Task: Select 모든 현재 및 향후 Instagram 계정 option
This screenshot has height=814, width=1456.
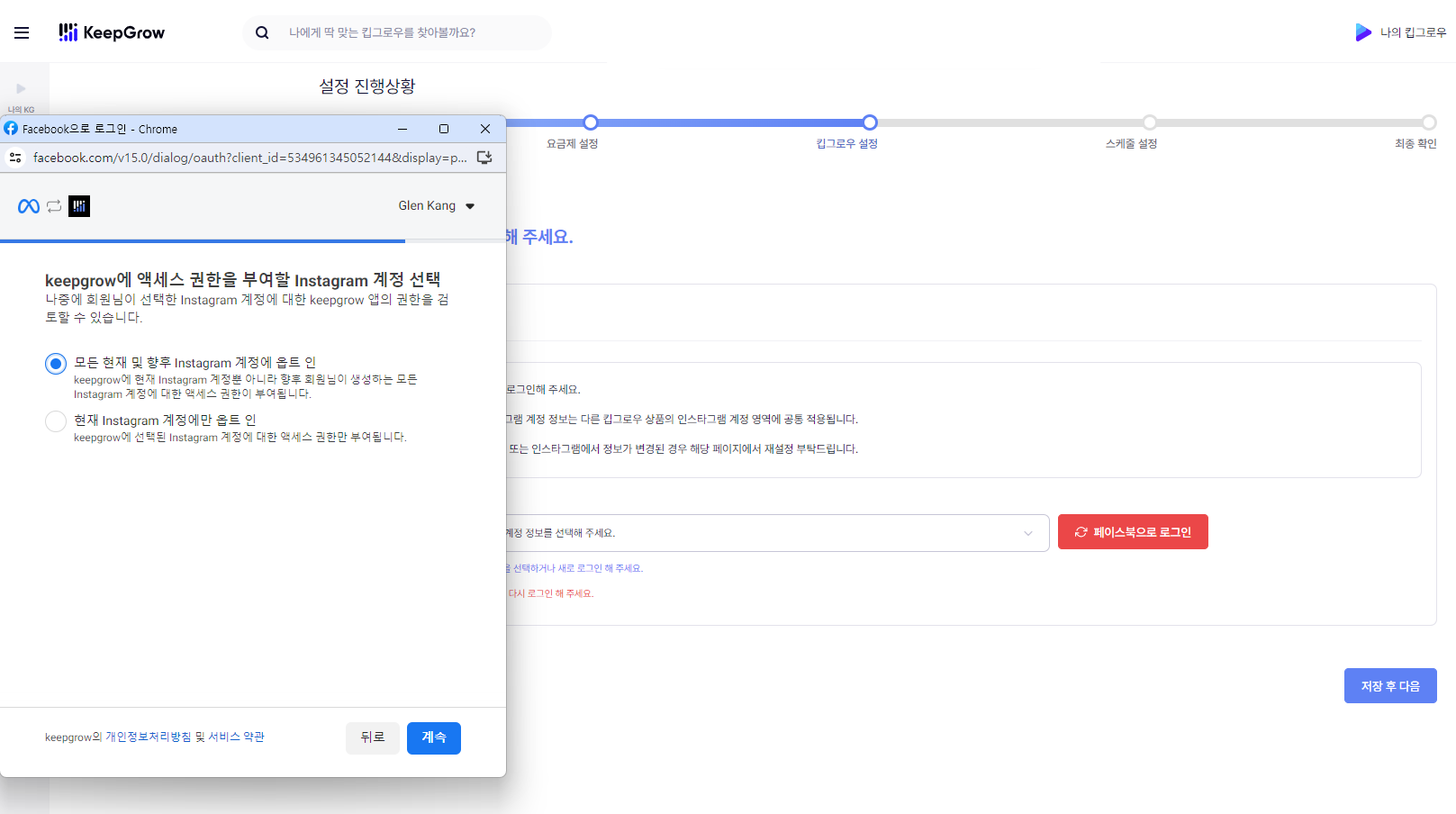Action: [56, 364]
